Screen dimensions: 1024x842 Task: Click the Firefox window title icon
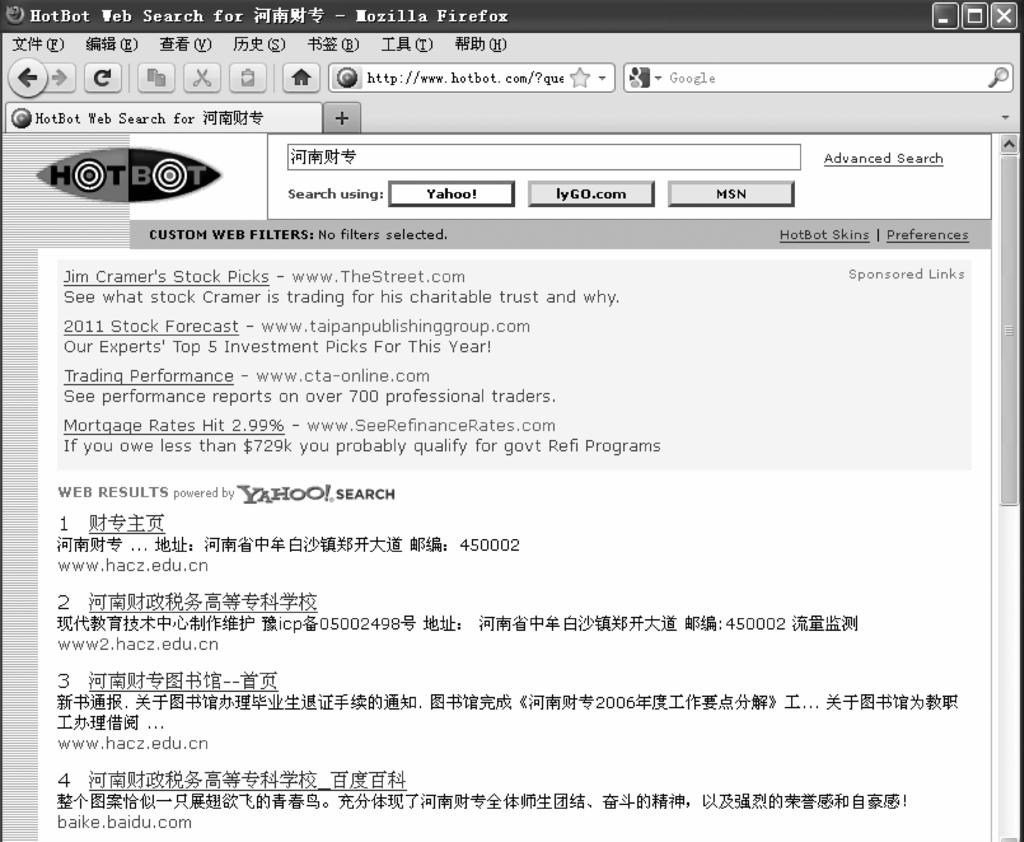tap(14, 14)
